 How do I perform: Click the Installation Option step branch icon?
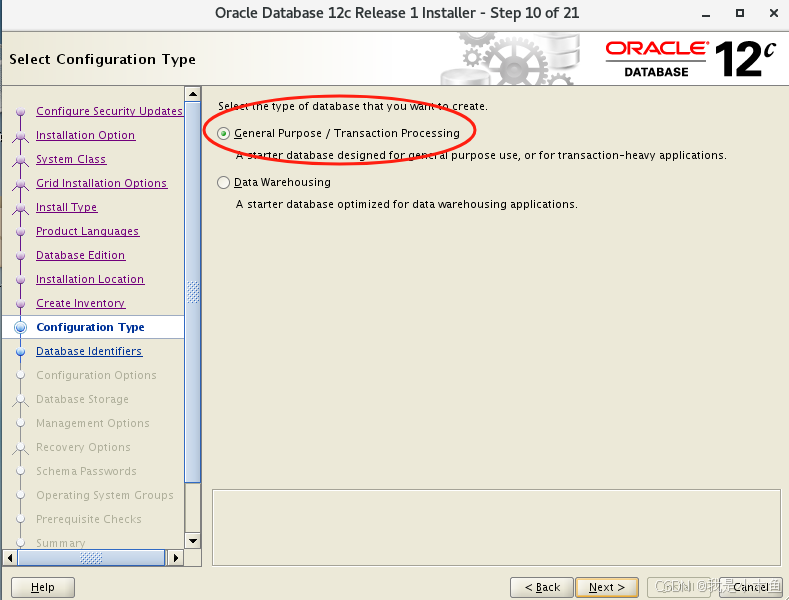21,136
